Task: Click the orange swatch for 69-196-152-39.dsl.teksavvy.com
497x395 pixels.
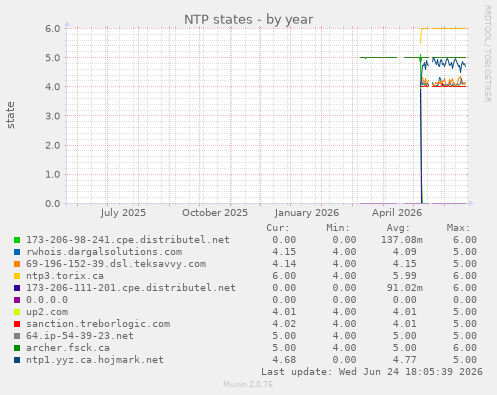Action: point(17,264)
